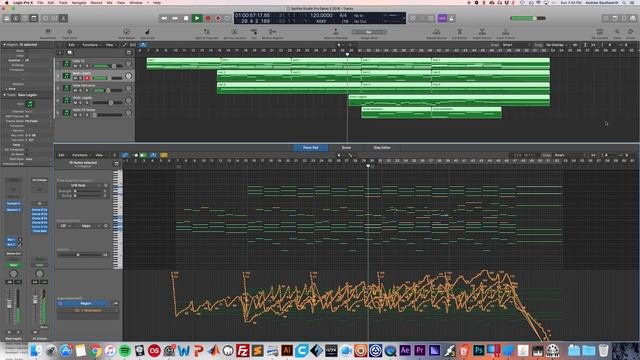This screenshot has height=360, width=640.
Task: Click the red Record button
Action: tap(208, 18)
